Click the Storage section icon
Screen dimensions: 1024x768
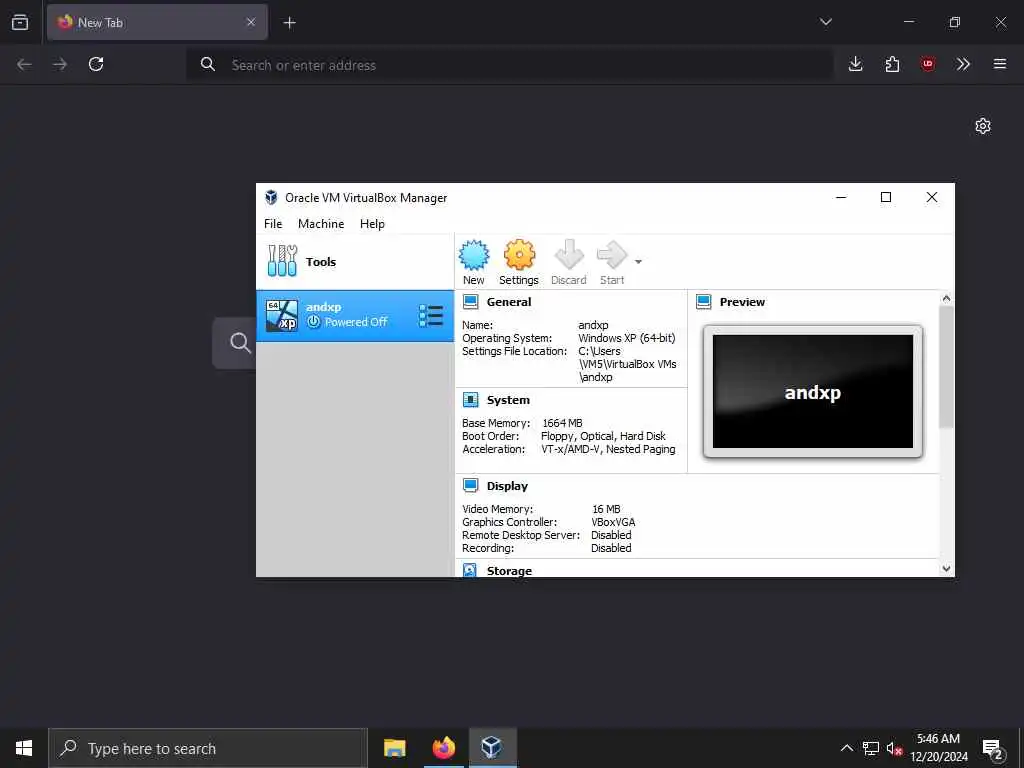[x=470, y=570]
